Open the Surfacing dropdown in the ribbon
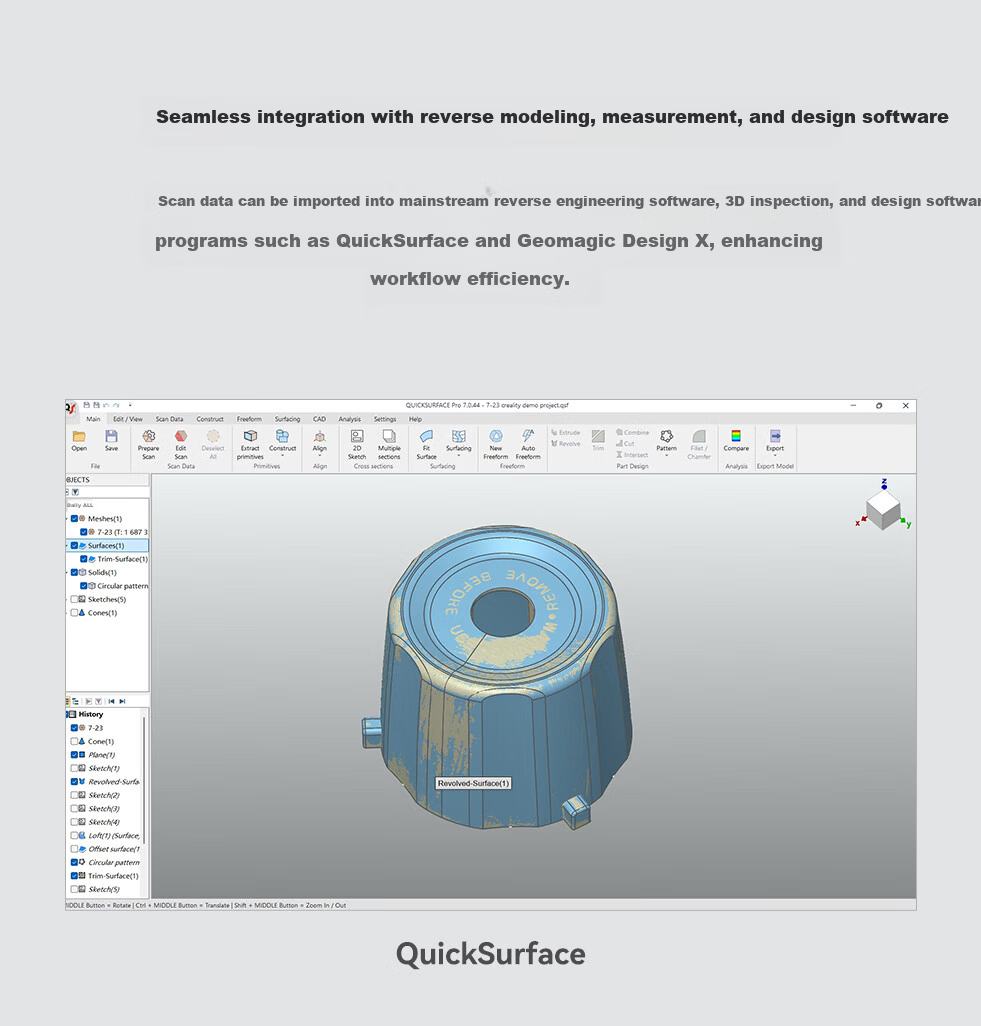The image size is (981, 1026). 459,455
